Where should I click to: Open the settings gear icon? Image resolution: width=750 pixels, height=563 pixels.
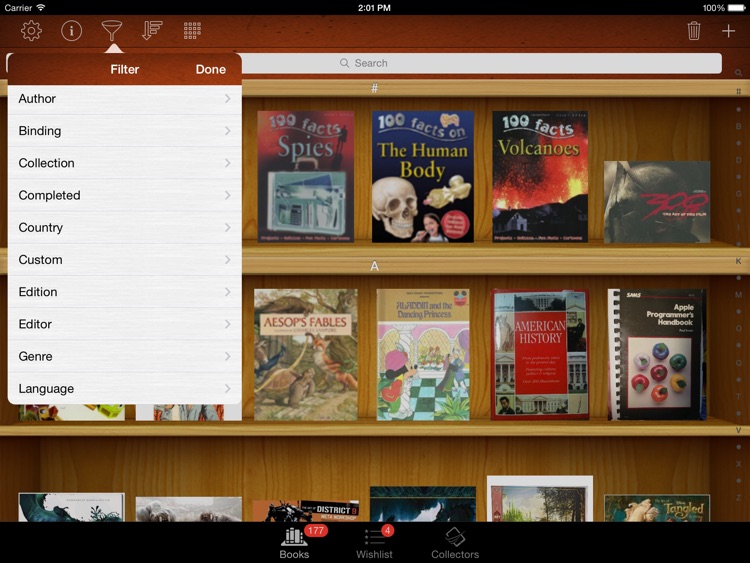coord(31,31)
